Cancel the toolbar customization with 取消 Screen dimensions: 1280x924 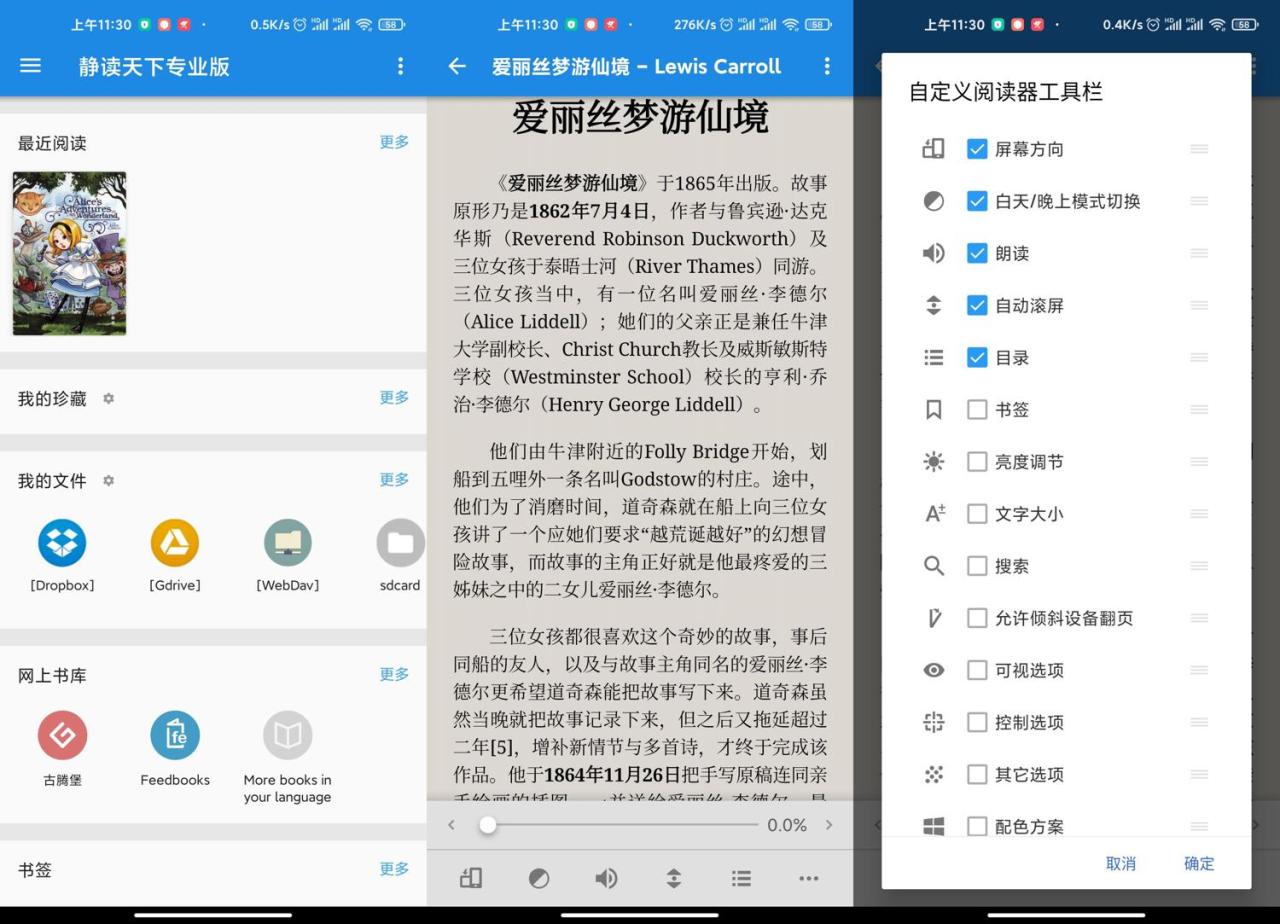[1121, 863]
